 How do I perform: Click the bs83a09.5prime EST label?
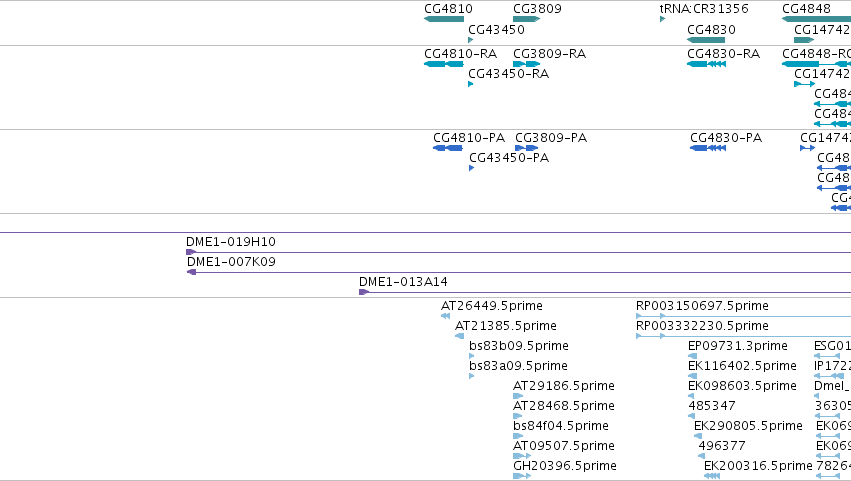tap(518, 366)
